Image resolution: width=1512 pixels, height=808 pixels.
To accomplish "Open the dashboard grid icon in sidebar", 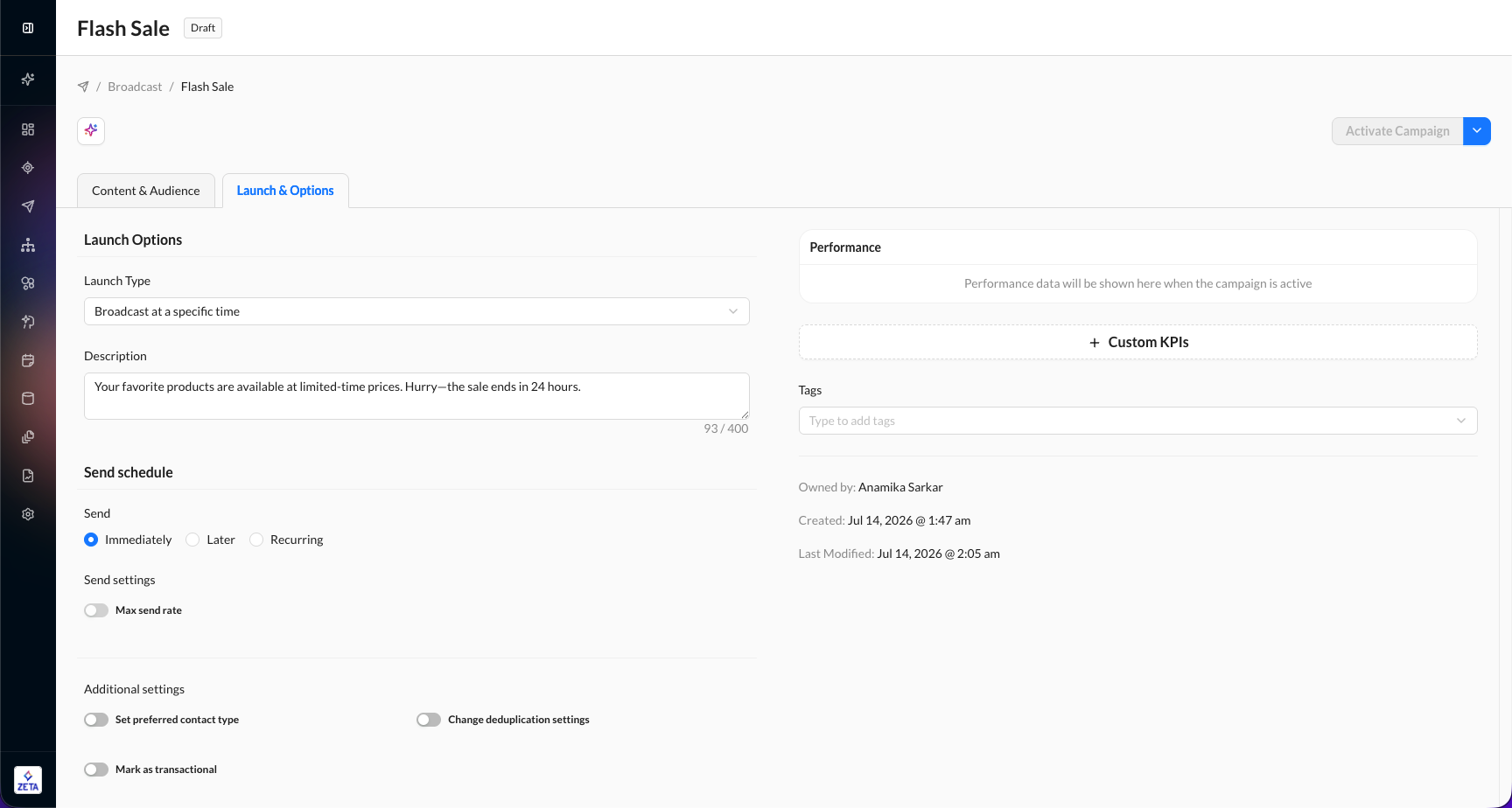I will pyautogui.click(x=28, y=129).
